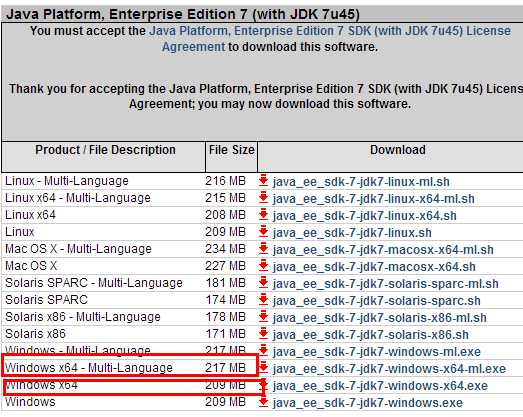This screenshot has width=523, height=417.
Task: Download java_ee_sdk-7-jdk7-windows-ml.exe
Action: click(377, 352)
